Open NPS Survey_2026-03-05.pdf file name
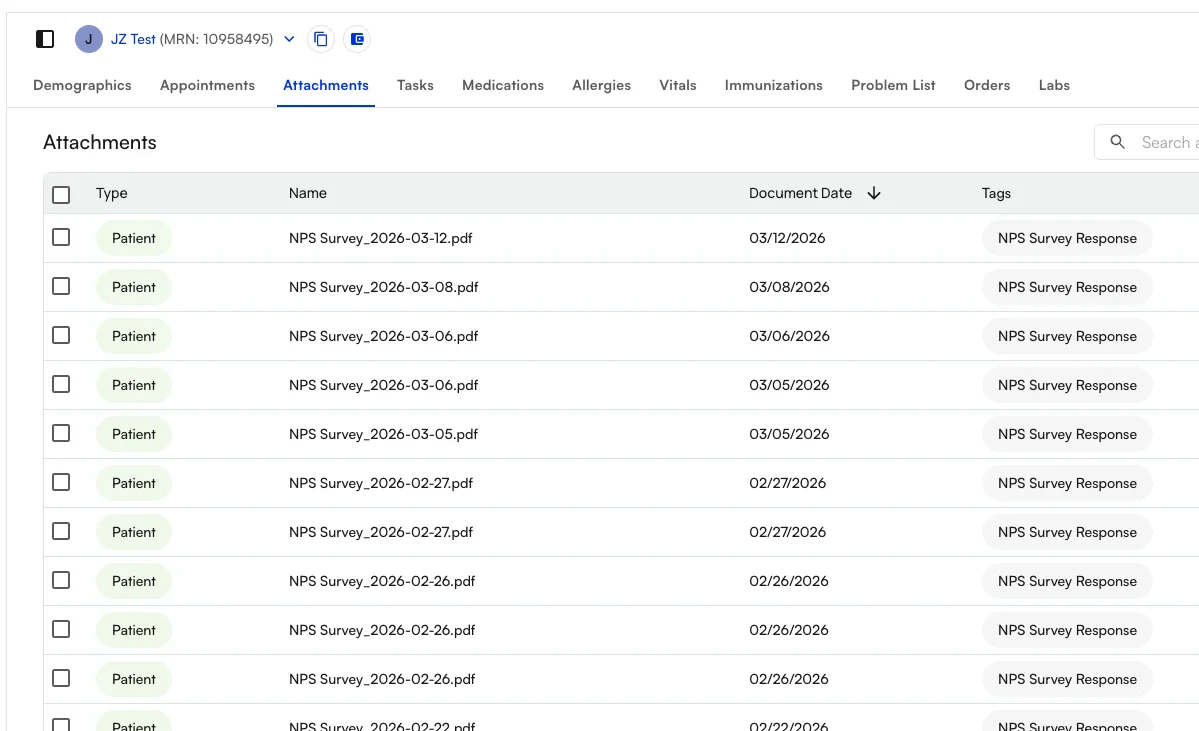1199x731 pixels. tap(383, 434)
